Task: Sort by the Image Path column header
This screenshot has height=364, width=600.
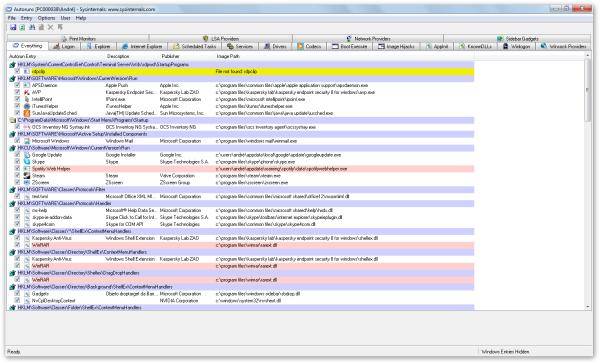Action: 344,56
